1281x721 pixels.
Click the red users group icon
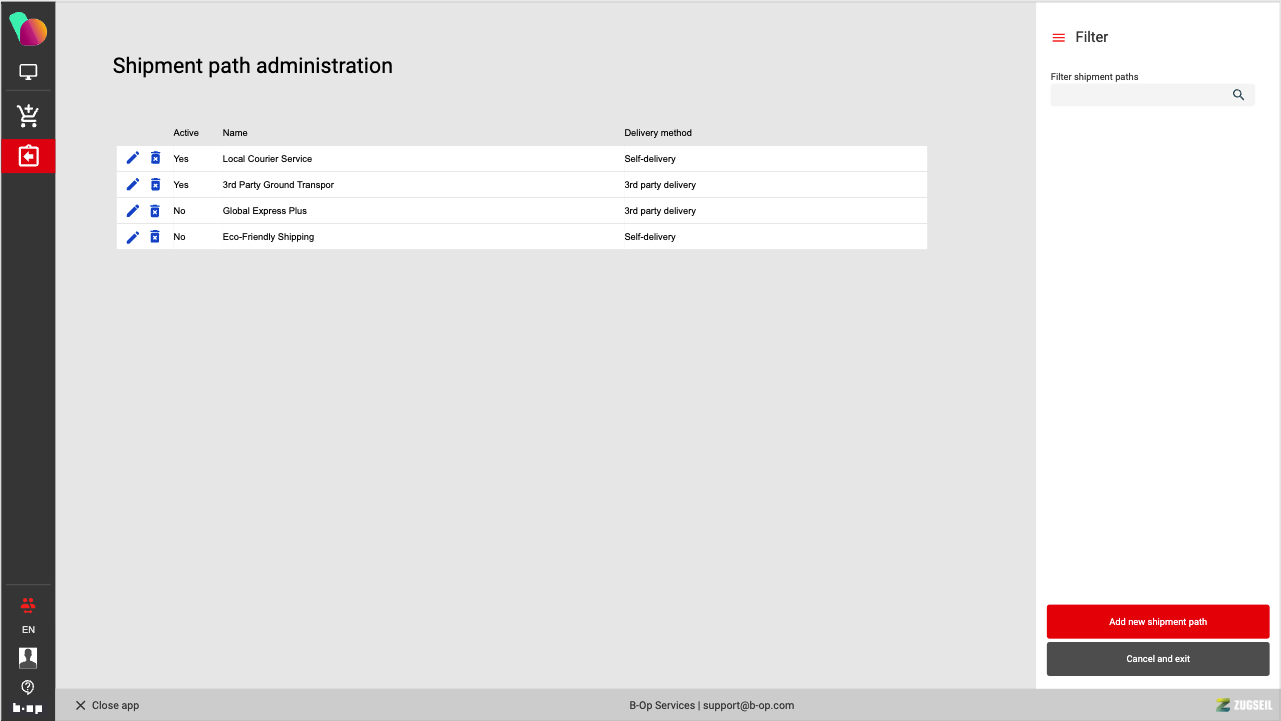pos(28,604)
